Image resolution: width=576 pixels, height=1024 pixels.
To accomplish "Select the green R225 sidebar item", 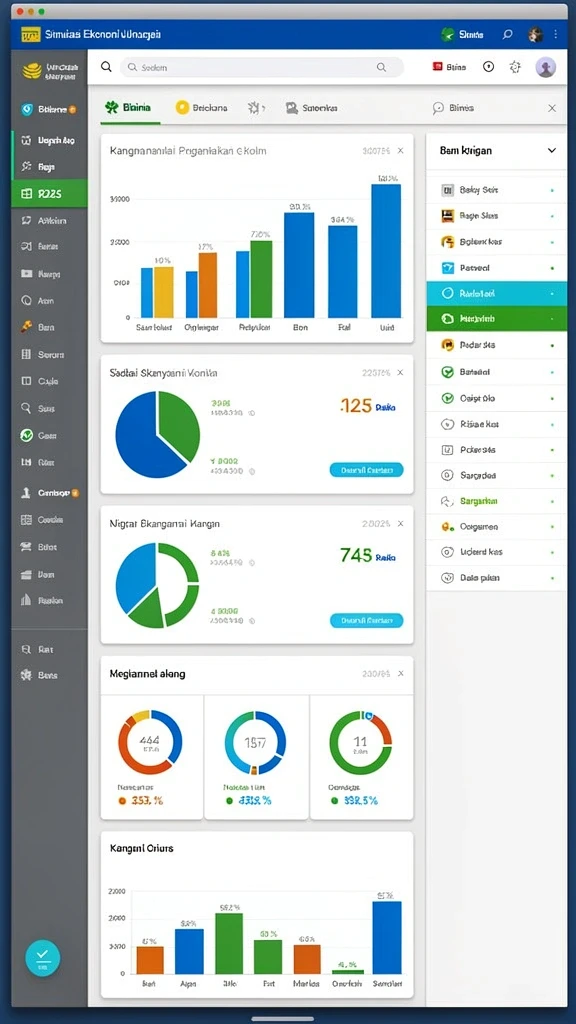I will tap(49, 193).
